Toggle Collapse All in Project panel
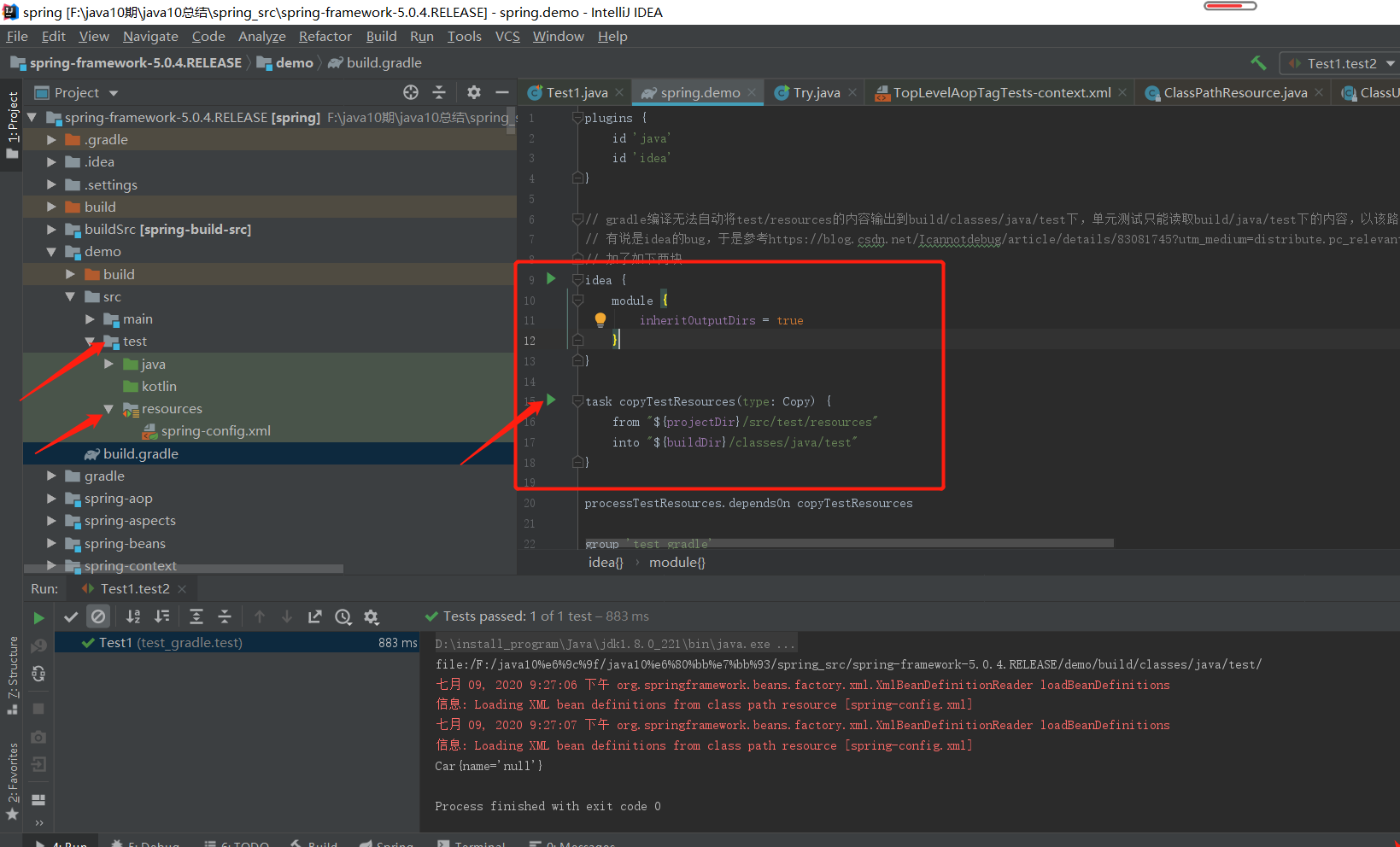The height and width of the screenshot is (847, 1400). [439, 92]
